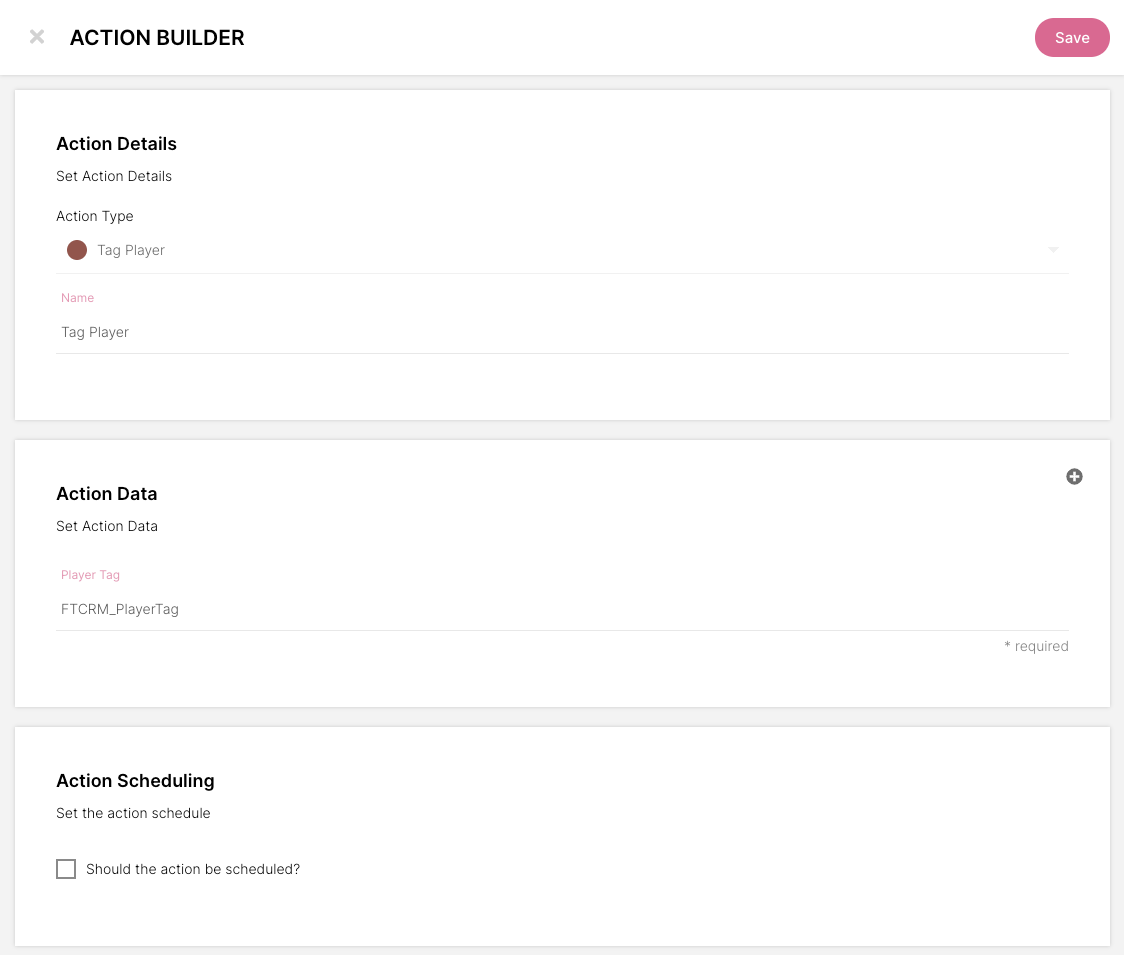The height and width of the screenshot is (955, 1124).
Task: Close the Action Builder with the X icon
Action: (x=37, y=37)
